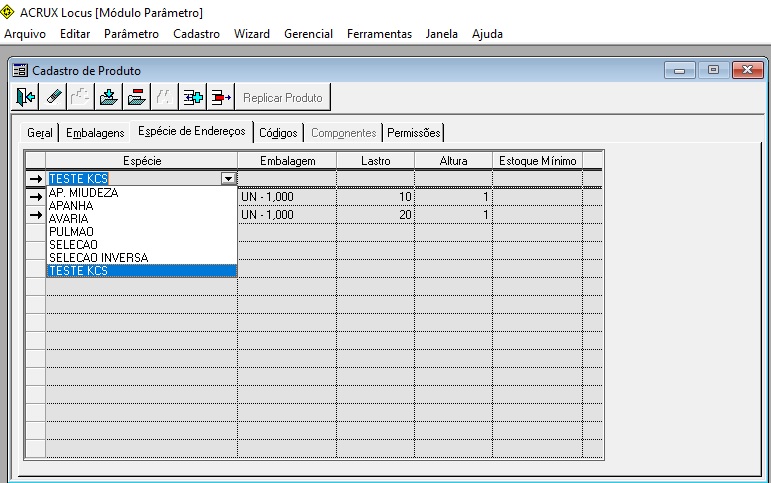Viewport: 771px width, 483px height.
Task: Open the Janela menu
Action: click(x=442, y=34)
